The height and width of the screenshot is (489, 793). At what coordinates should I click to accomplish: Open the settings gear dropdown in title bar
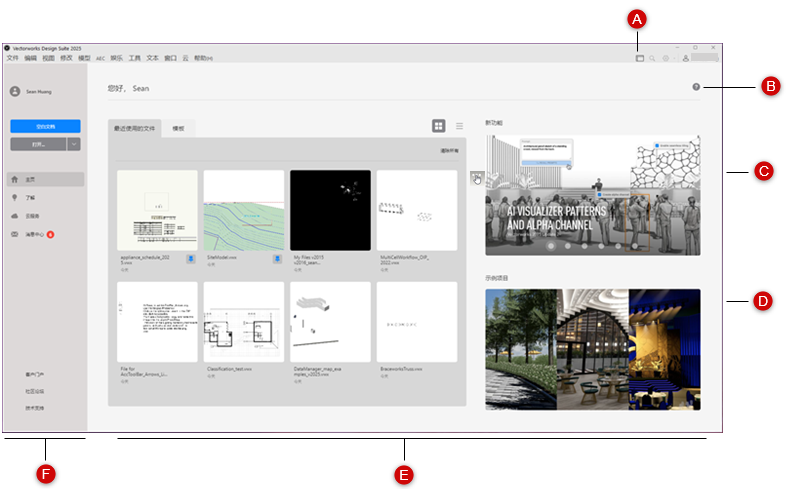point(668,59)
